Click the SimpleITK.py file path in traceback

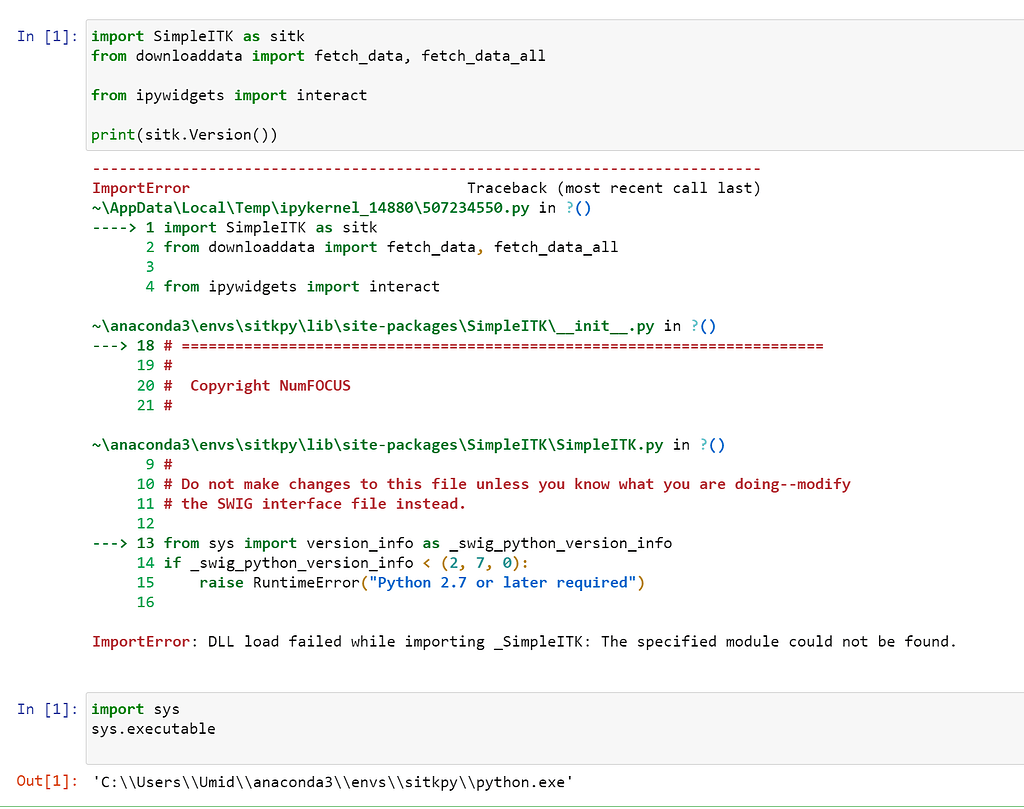tap(380, 445)
